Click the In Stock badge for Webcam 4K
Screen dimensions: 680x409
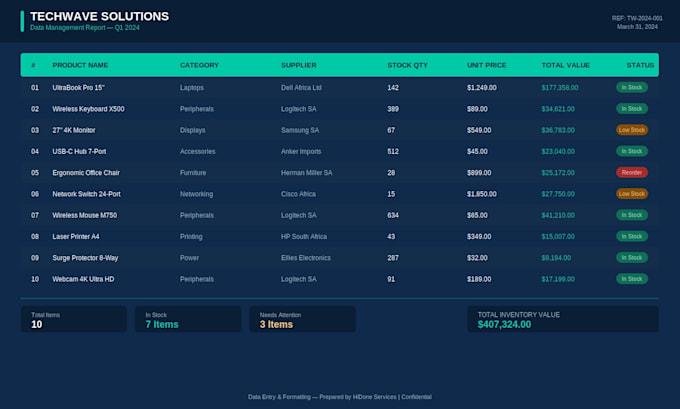[632, 279]
